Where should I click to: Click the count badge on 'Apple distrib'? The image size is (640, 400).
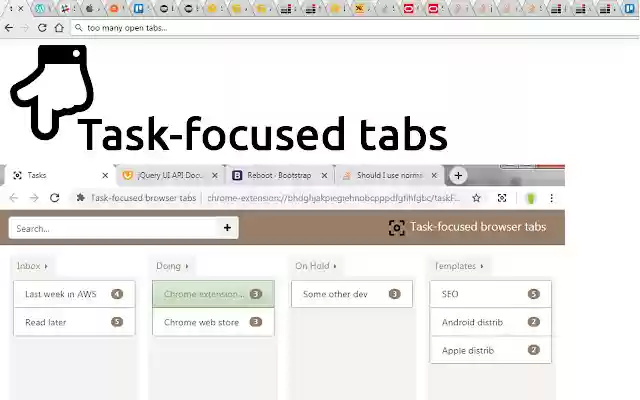coord(533,350)
